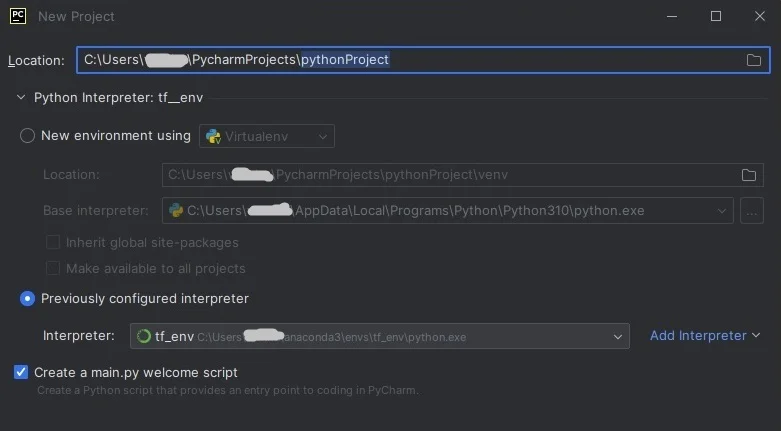The height and width of the screenshot is (431, 781).
Task: Click folder icon in venv Location field
Action: click(x=748, y=175)
